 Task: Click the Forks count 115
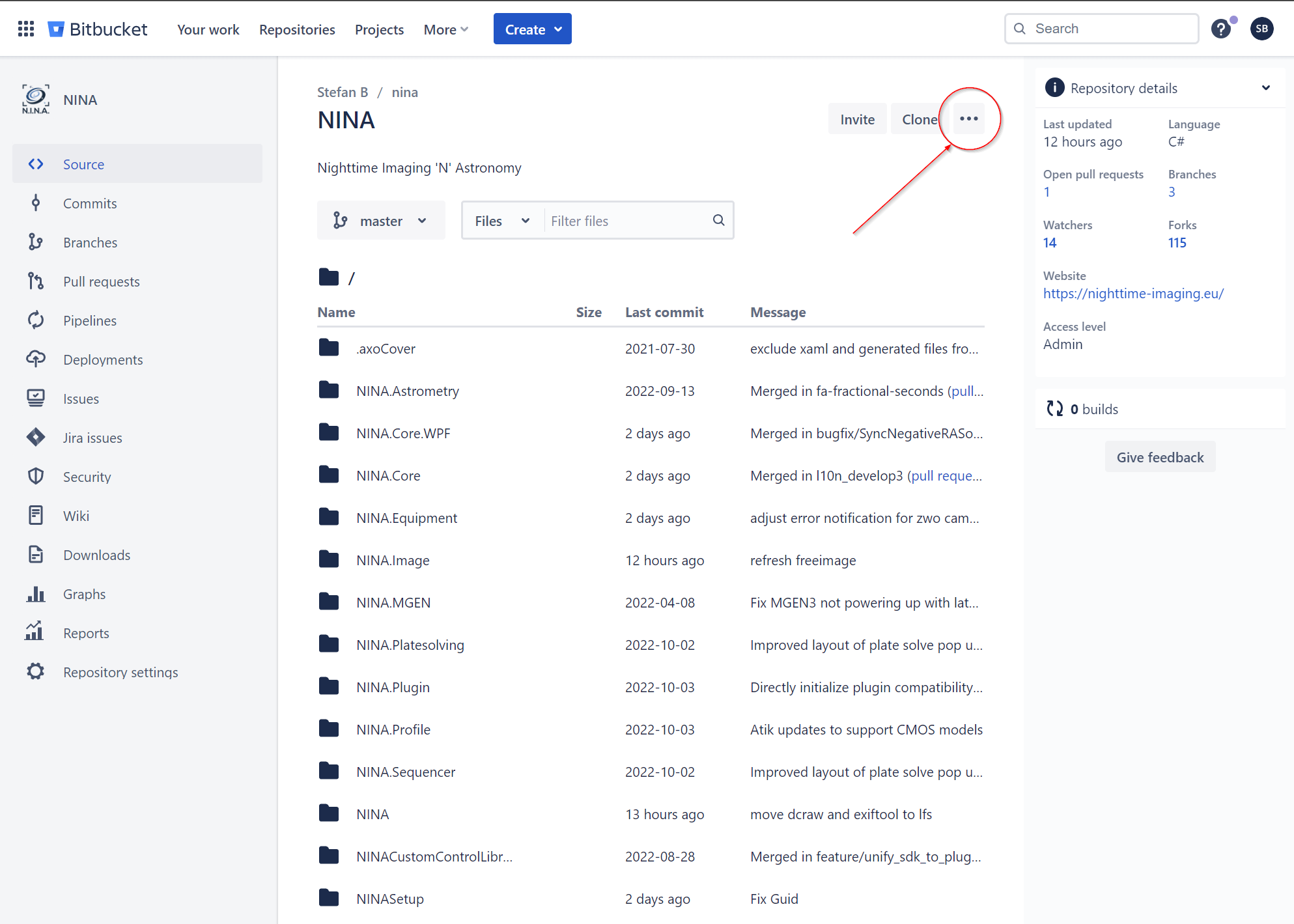tap(1177, 242)
